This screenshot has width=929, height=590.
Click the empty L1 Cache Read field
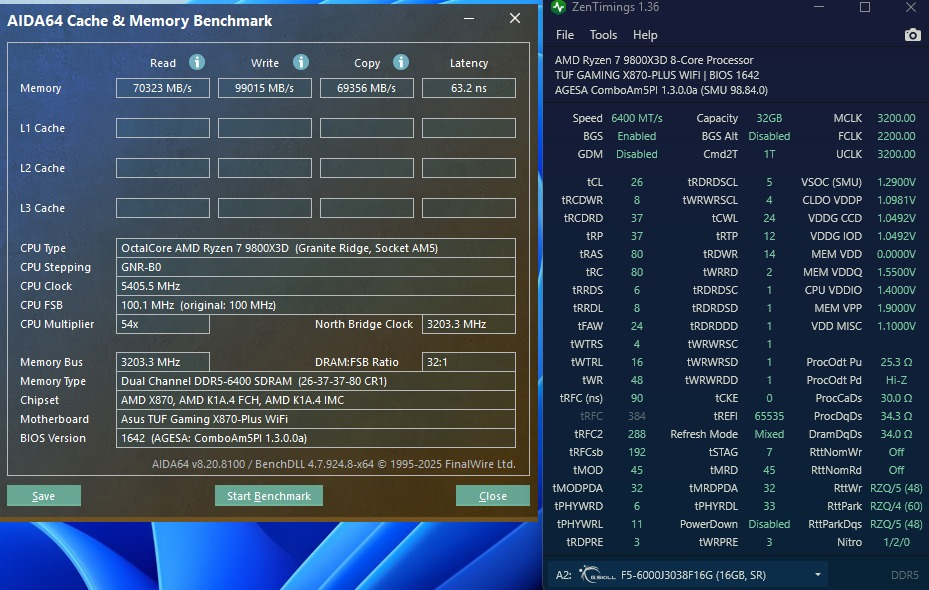point(162,128)
